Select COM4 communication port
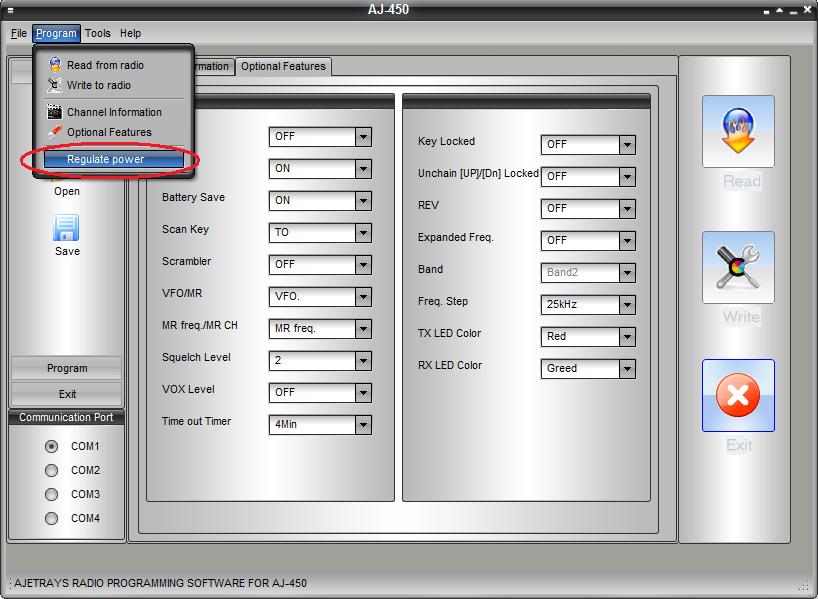This screenshot has height=599, width=818. (x=51, y=518)
